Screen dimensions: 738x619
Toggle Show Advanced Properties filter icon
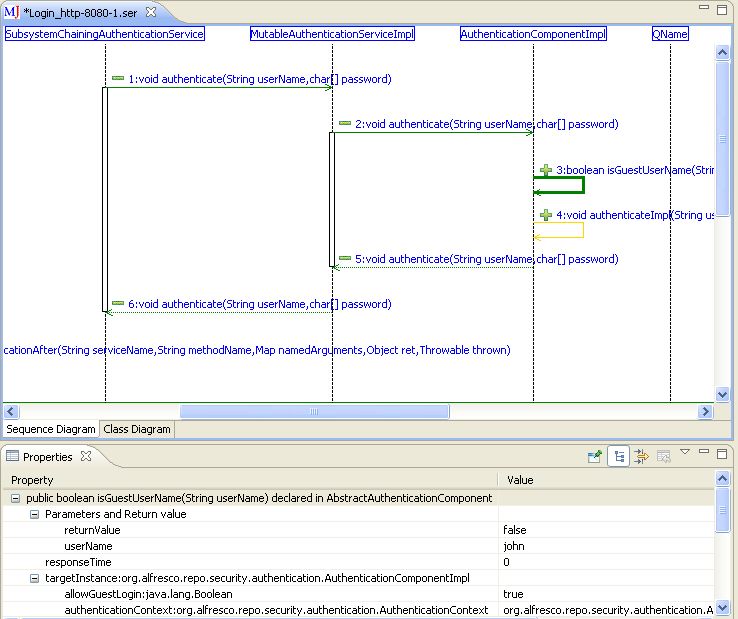coord(641,456)
